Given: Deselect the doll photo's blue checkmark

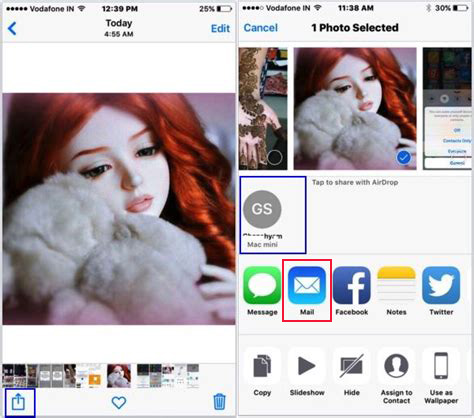Looking at the screenshot, I should tap(404, 157).
